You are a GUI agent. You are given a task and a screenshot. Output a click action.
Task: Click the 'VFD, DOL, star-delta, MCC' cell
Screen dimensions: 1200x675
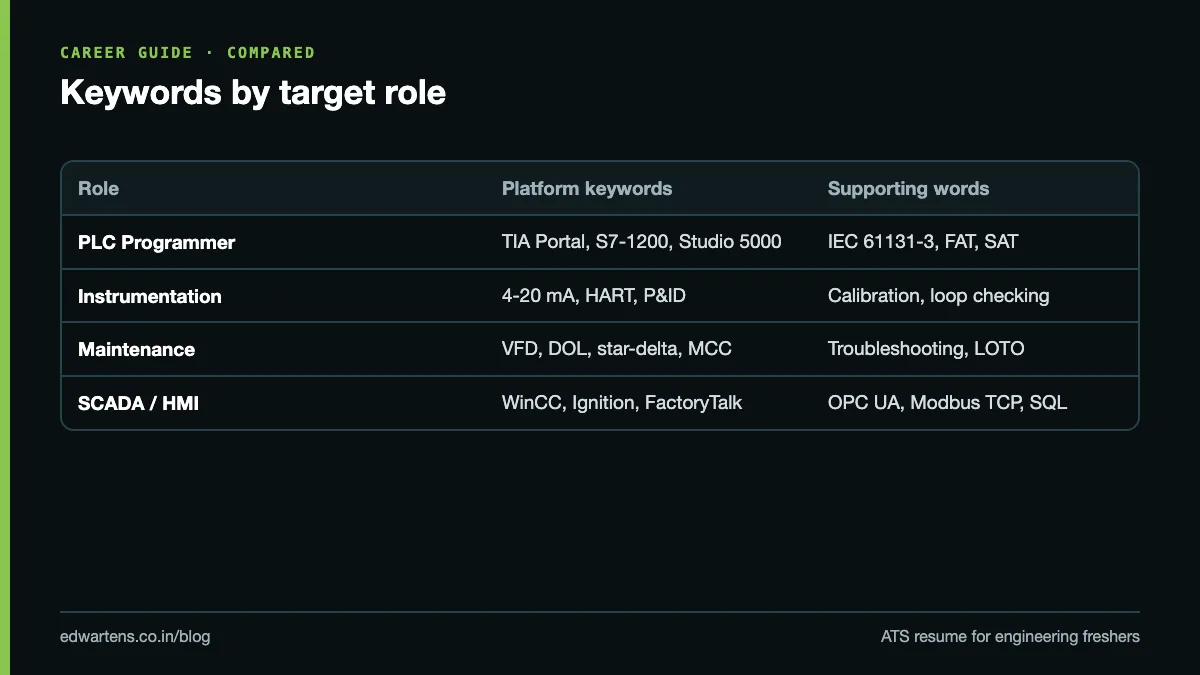(x=617, y=349)
